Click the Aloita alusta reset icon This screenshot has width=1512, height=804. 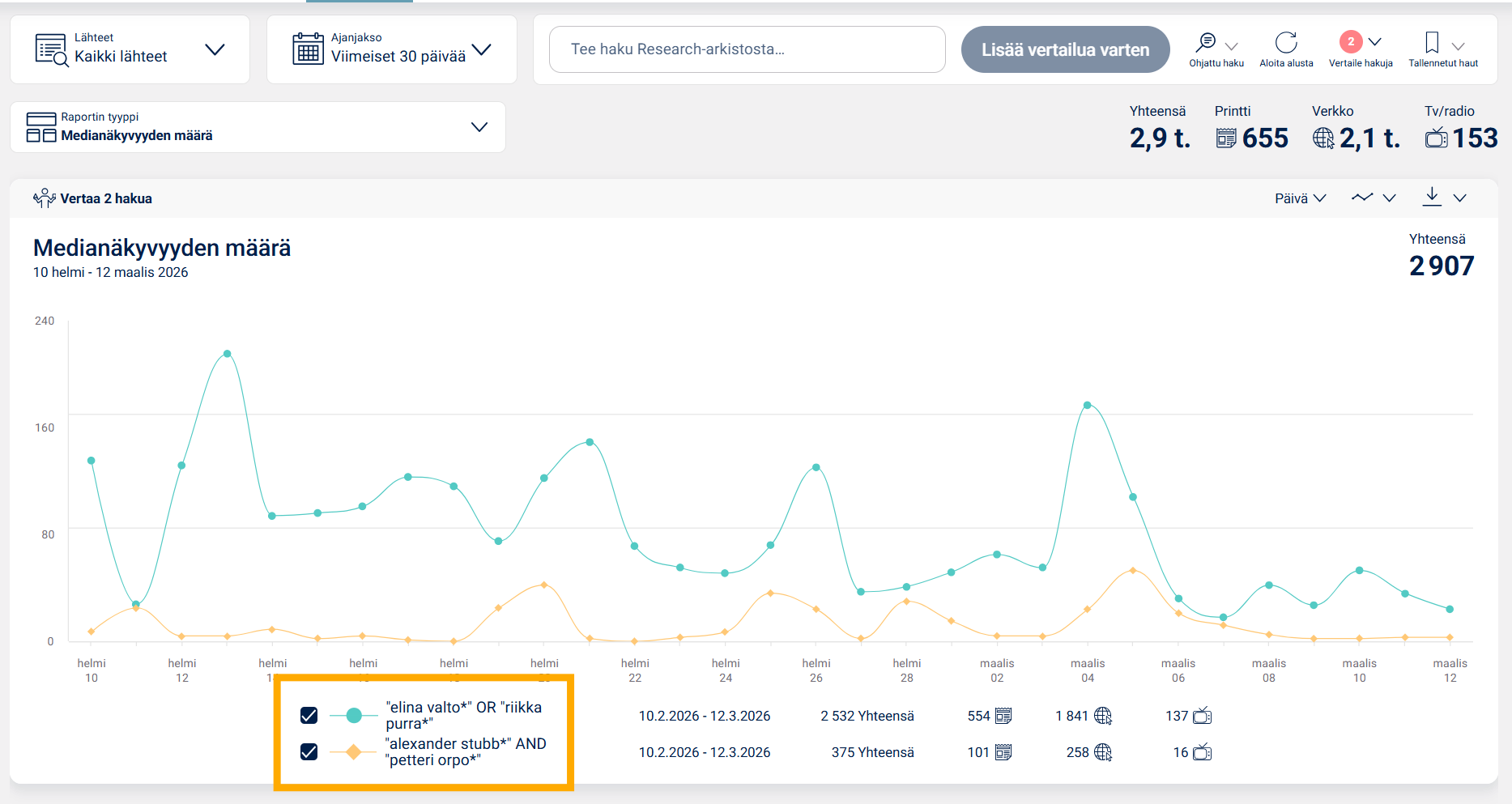pos(1286,42)
